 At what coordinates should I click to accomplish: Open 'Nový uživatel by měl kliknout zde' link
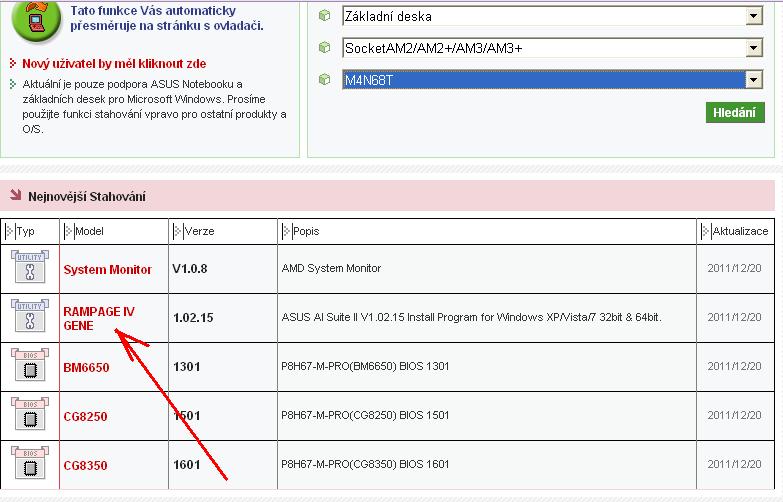click(114, 64)
